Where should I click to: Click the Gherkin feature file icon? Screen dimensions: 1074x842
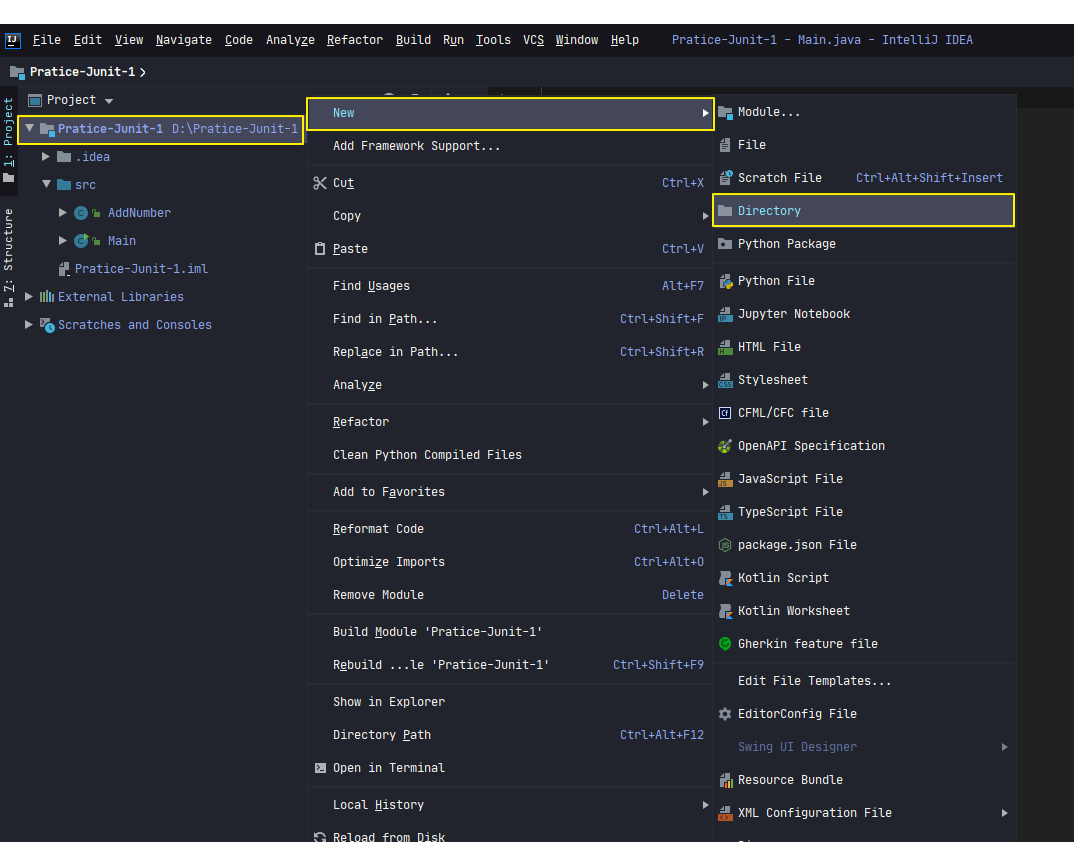pyautogui.click(x=725, y=643)
